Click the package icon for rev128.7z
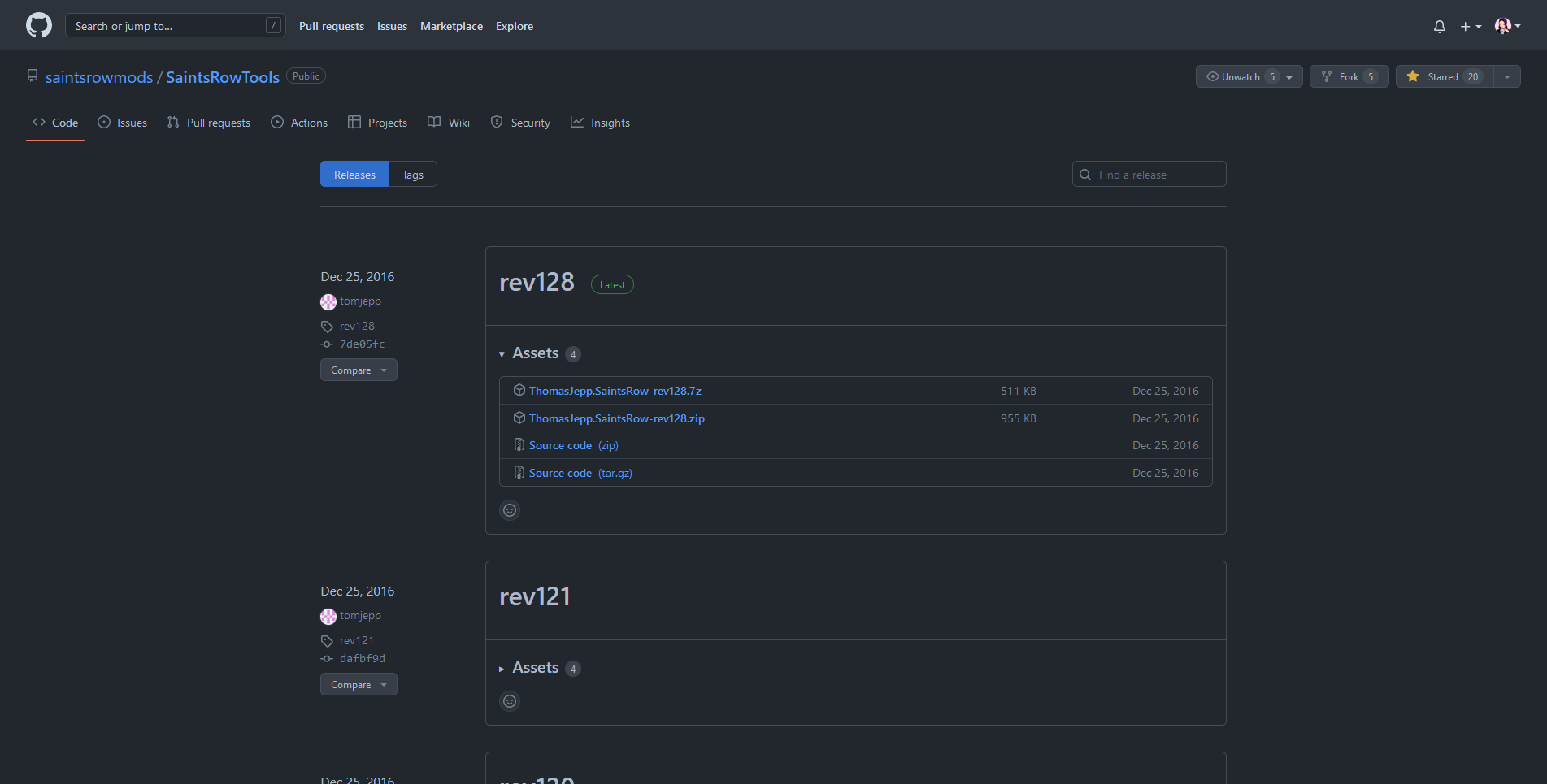Image resolution: width=1547 pixels, height=784 pixels. [519, 391]
